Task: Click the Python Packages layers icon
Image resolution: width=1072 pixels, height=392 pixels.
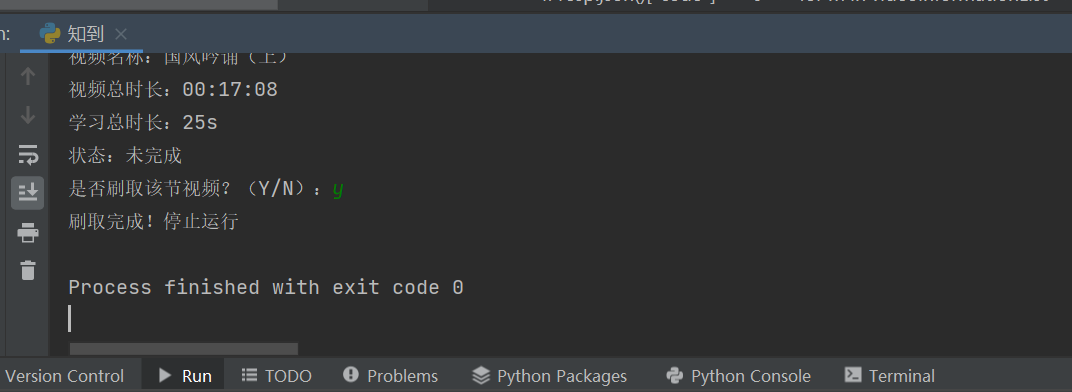Action: [x=481, y=375]
